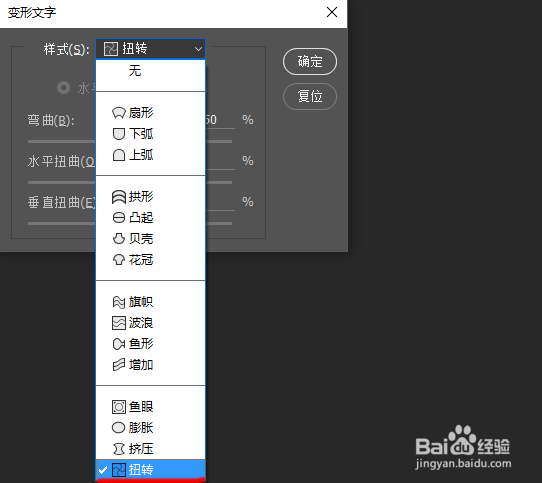Screen dimensions: 542x483
Task: Click the Lower Arc (下弧) icon
Action: pos(119,134)
